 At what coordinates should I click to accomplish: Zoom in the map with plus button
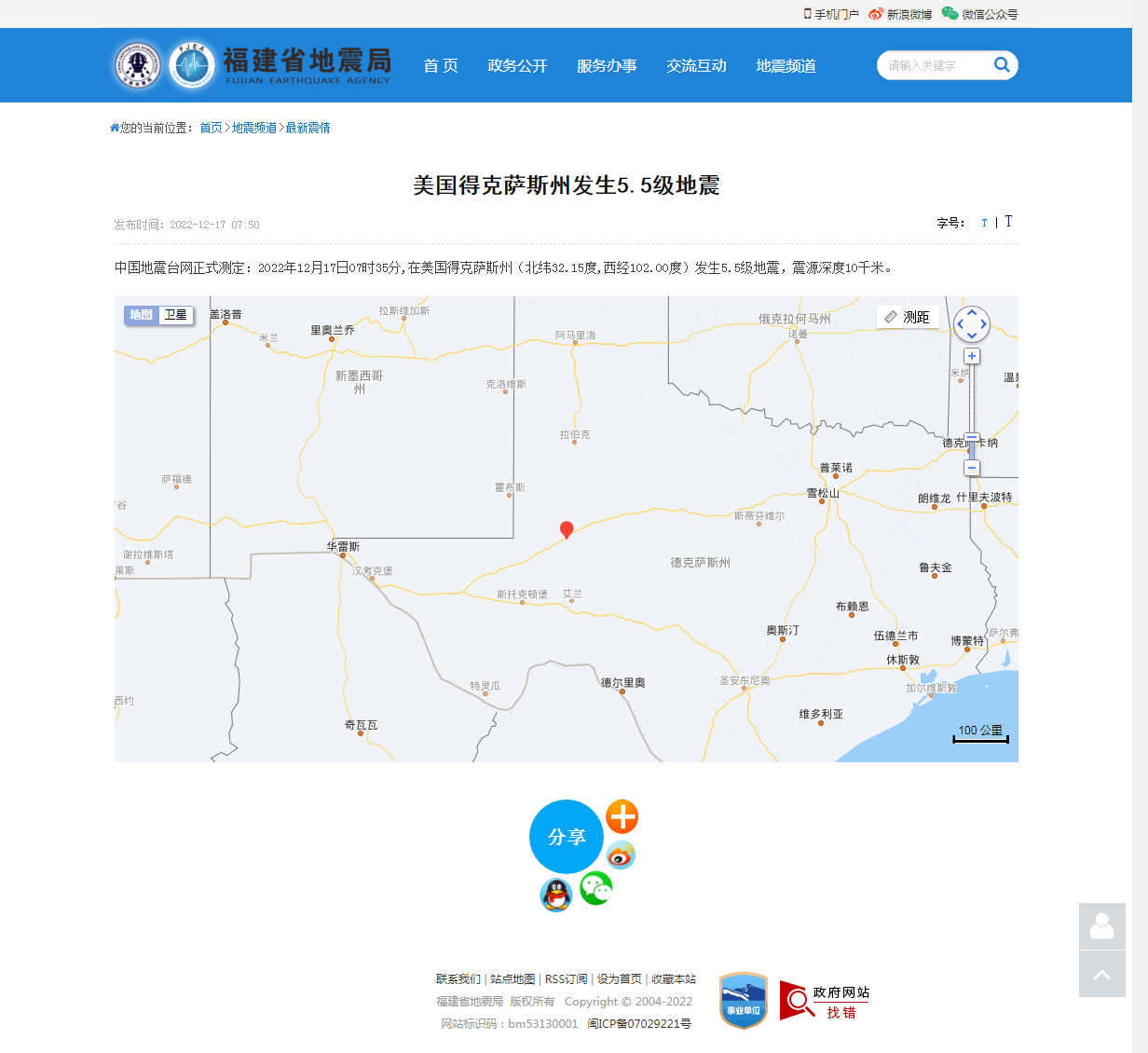pos(972,356)
